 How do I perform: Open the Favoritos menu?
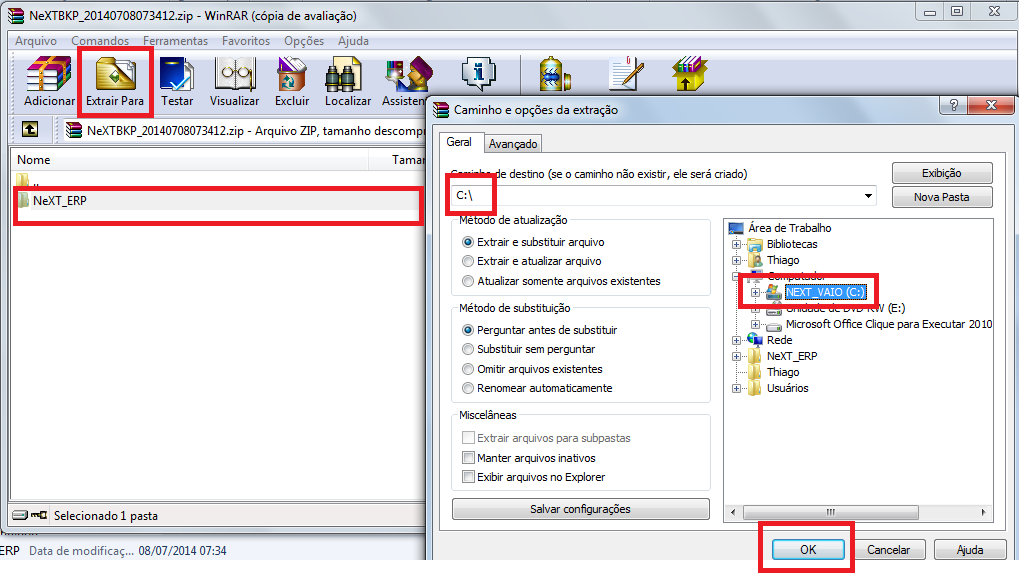pyautogui.click(x=246, y=40)
